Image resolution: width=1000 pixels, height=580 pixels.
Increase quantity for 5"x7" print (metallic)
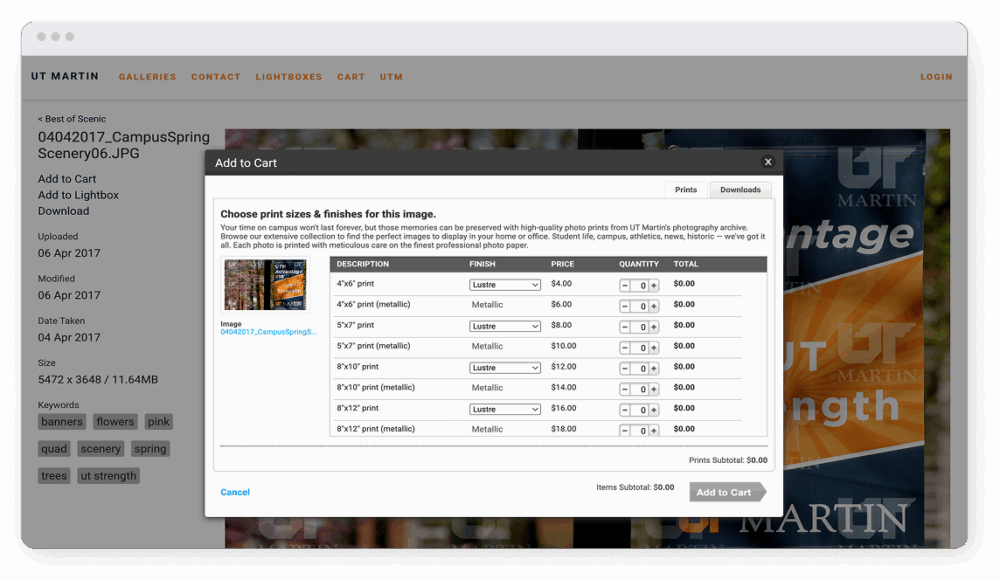[654, 348]
